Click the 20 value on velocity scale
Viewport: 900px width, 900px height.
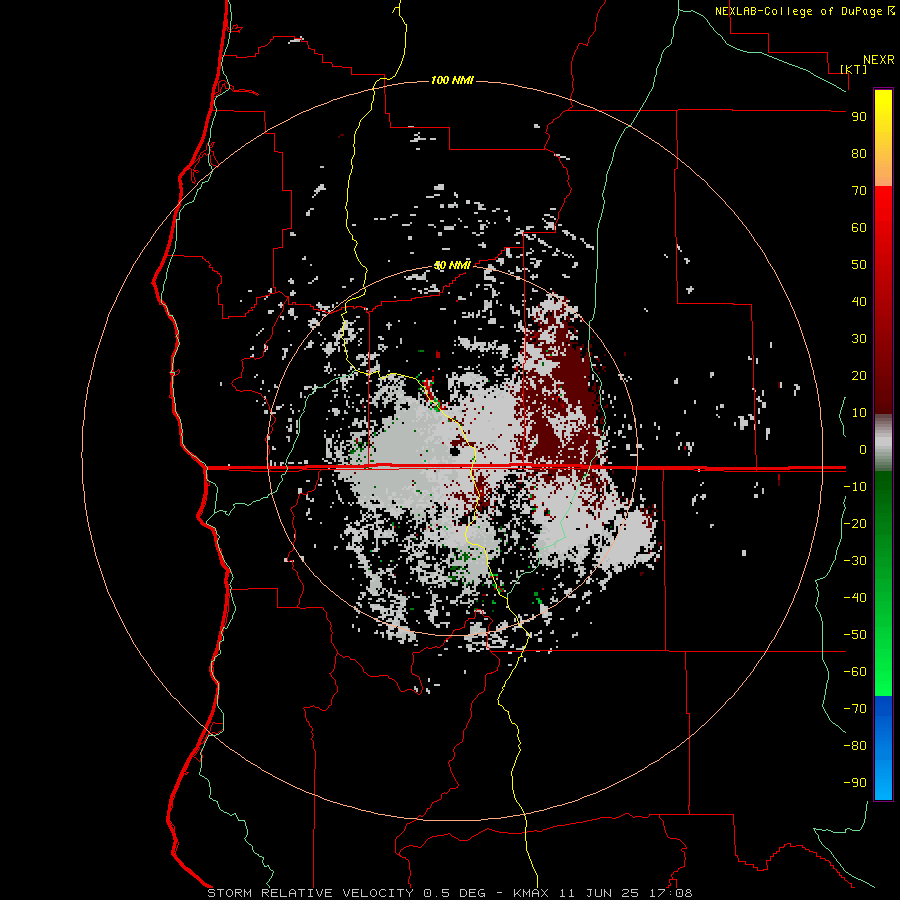point(859,376)
